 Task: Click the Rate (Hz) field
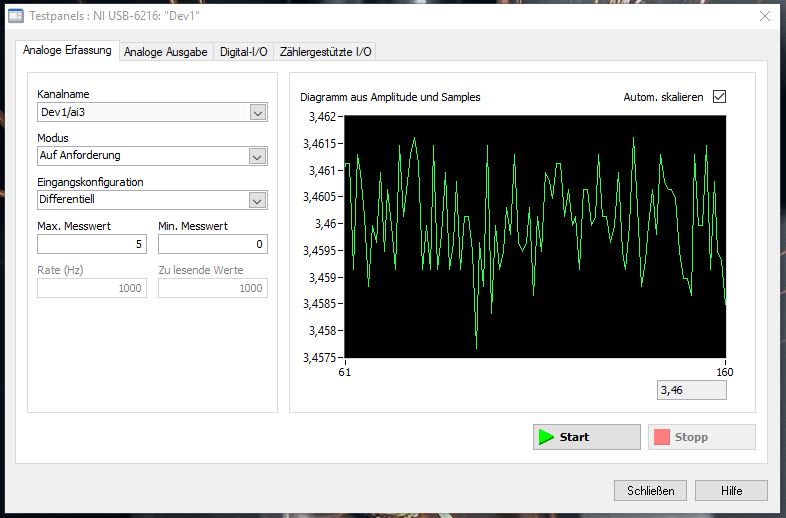coord(92,288)
